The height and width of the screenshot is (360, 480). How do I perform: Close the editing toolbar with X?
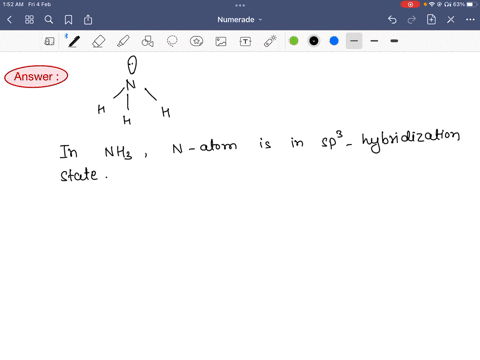tap(451, 20)
